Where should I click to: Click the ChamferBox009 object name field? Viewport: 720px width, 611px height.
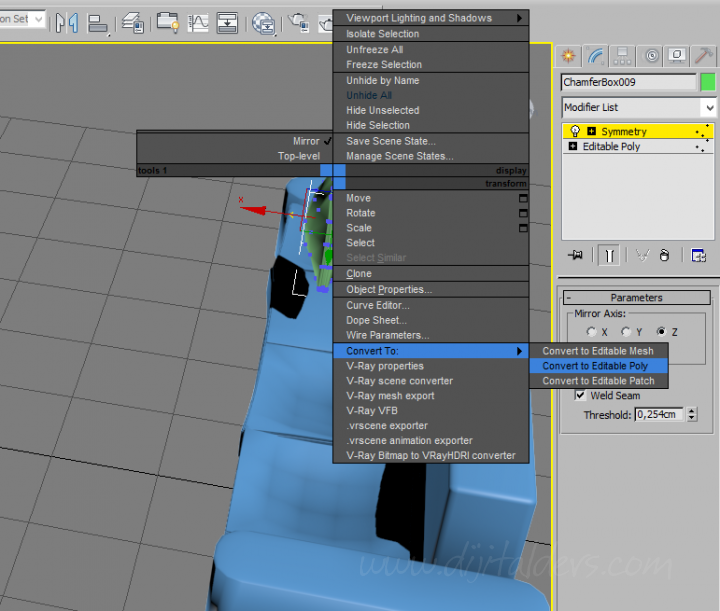[x=629, y=82]
